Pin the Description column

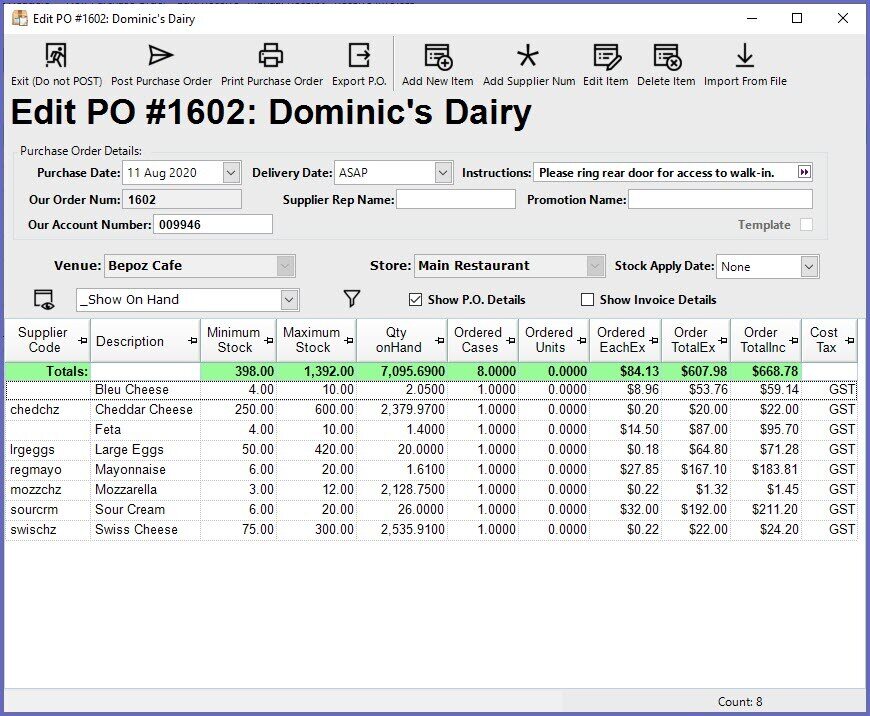[193, 340]
